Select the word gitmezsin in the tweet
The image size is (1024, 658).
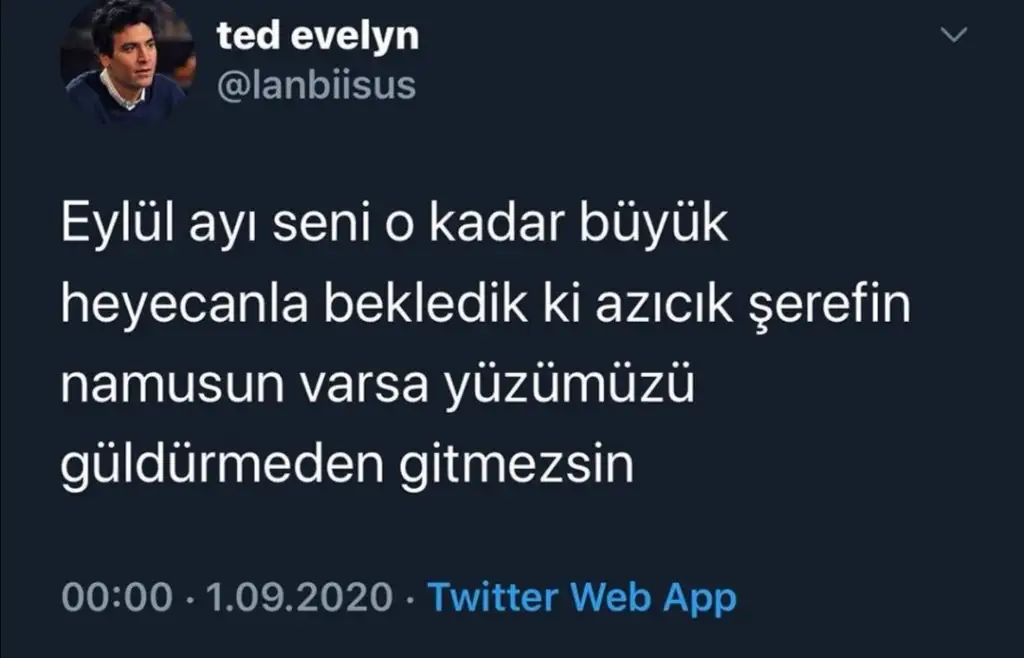pyautogui.click(x=517, y=465)
